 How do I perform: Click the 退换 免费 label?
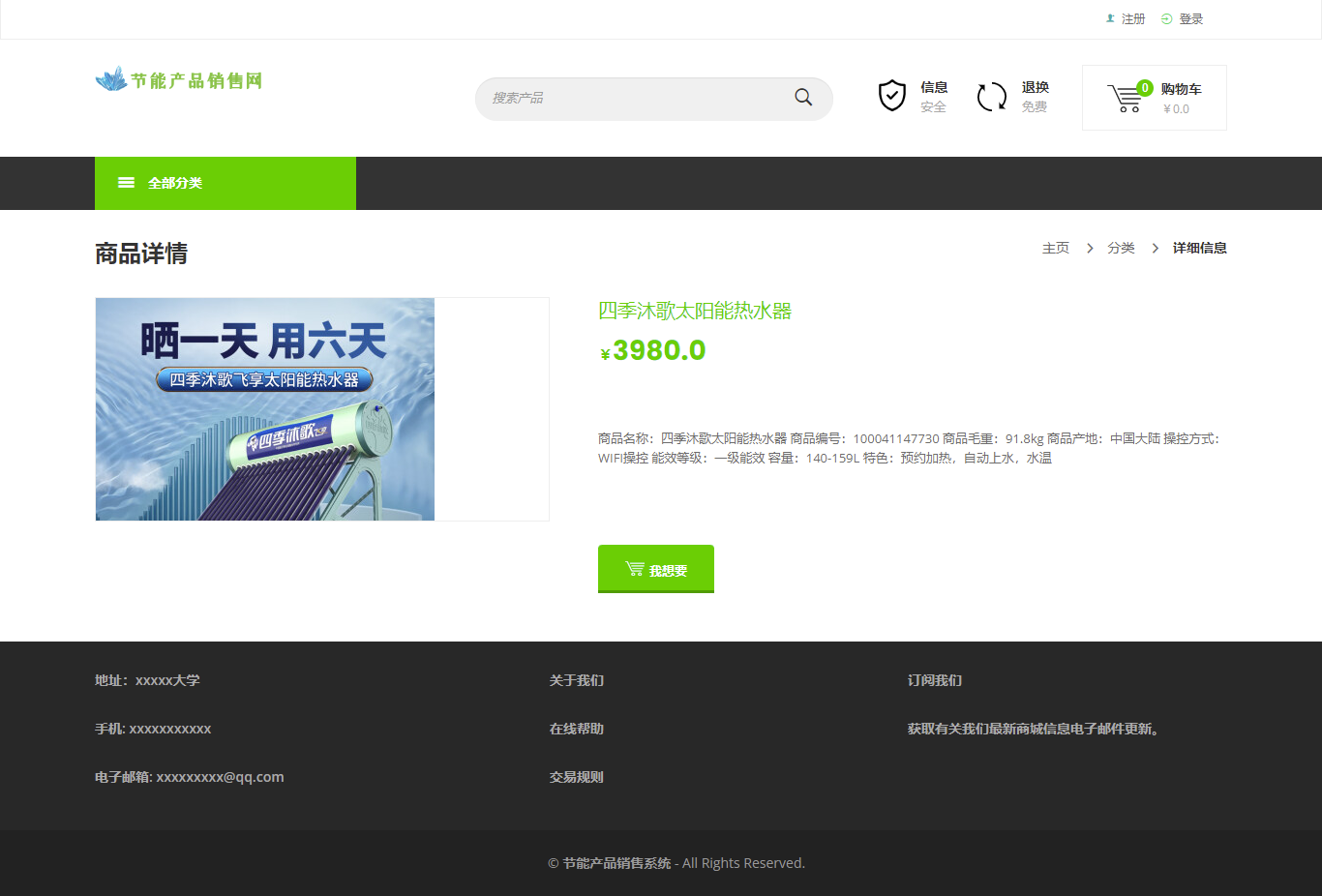(x=1035, y=97)
